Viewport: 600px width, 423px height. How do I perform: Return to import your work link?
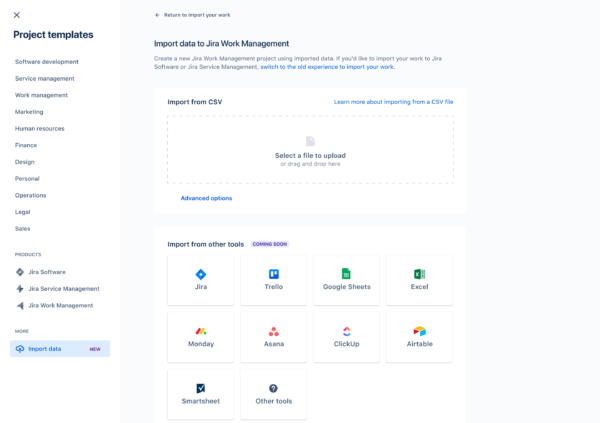pyautogui.click(x=194, y=15)
